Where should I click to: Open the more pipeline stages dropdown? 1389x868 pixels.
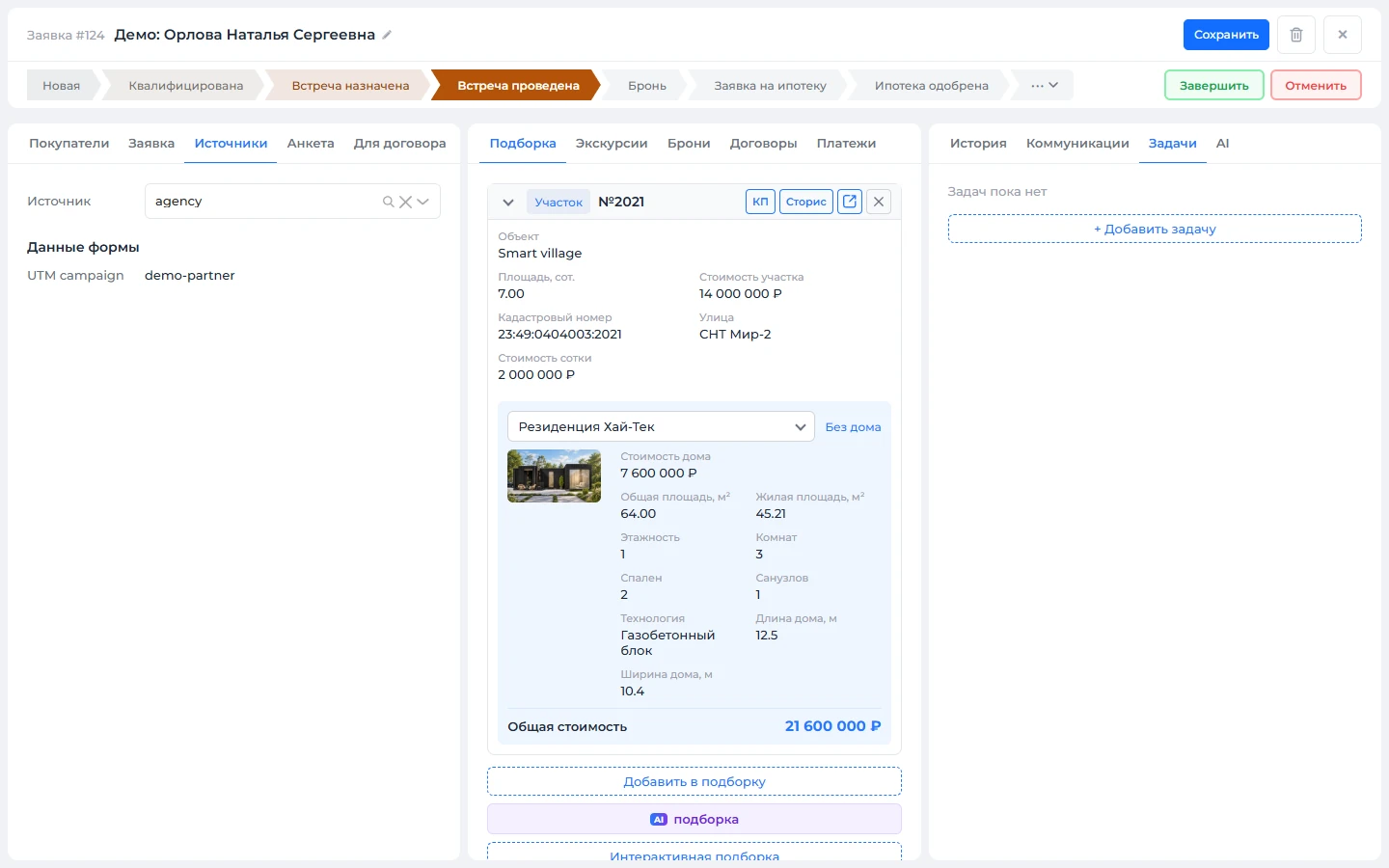click(1045, 85)
